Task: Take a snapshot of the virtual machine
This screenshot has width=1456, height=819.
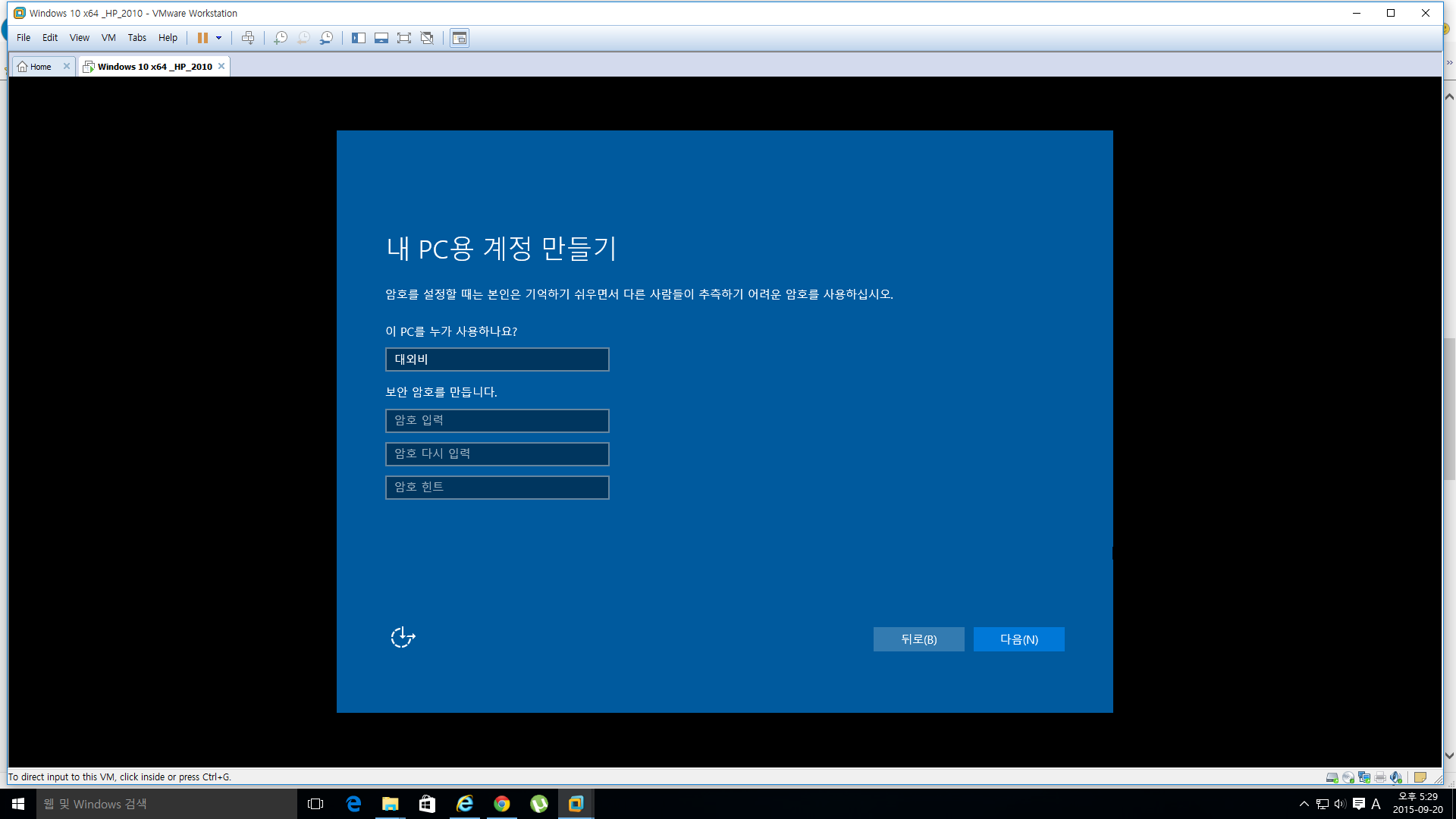Action: [x=281, y=38]
